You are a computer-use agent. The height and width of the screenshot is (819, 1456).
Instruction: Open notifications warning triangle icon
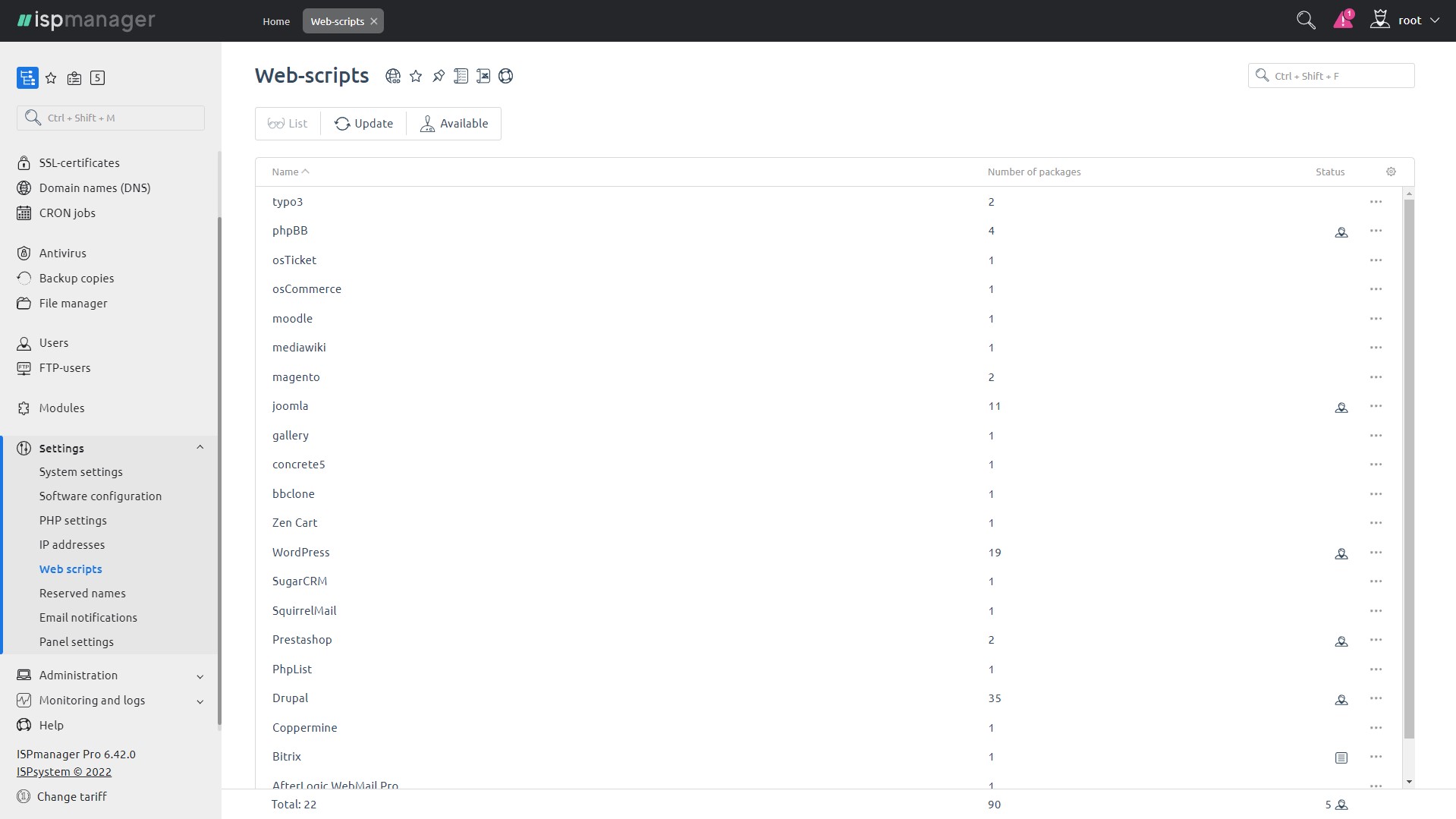pyautogui.click(x=1343, y=20)
